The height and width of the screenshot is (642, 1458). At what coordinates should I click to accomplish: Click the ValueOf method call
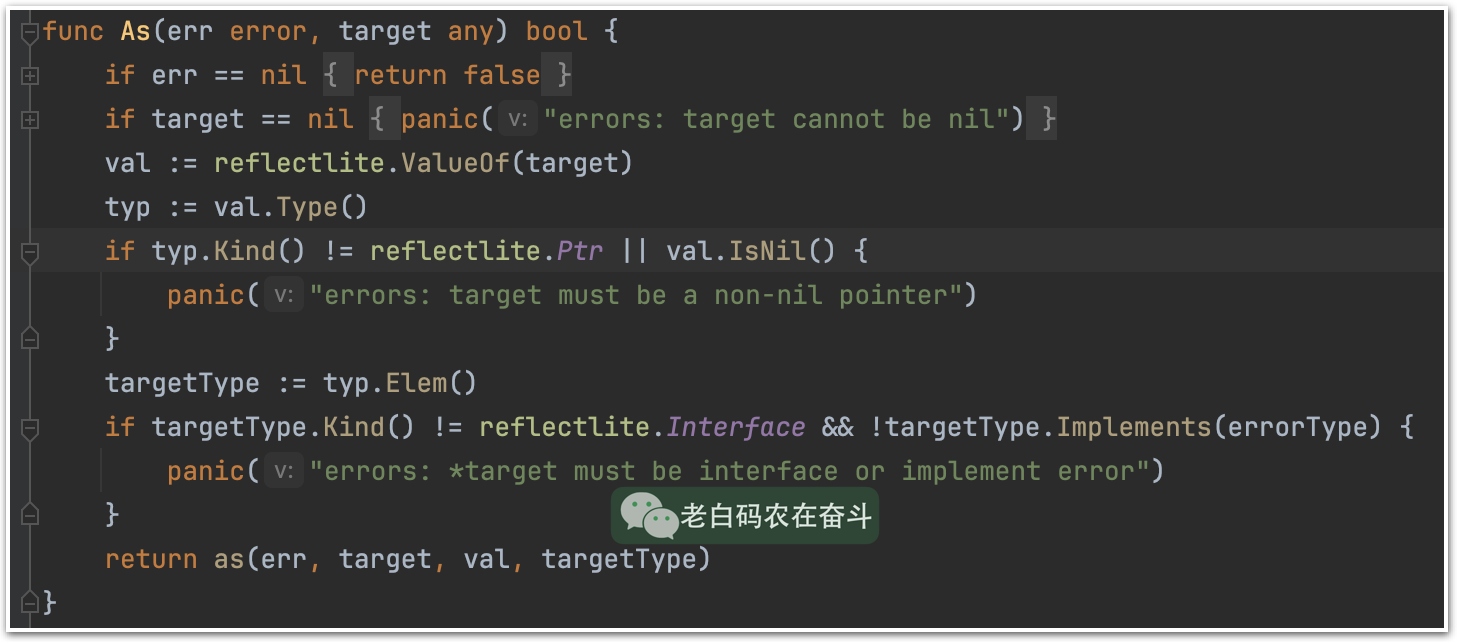click(455, 163)
